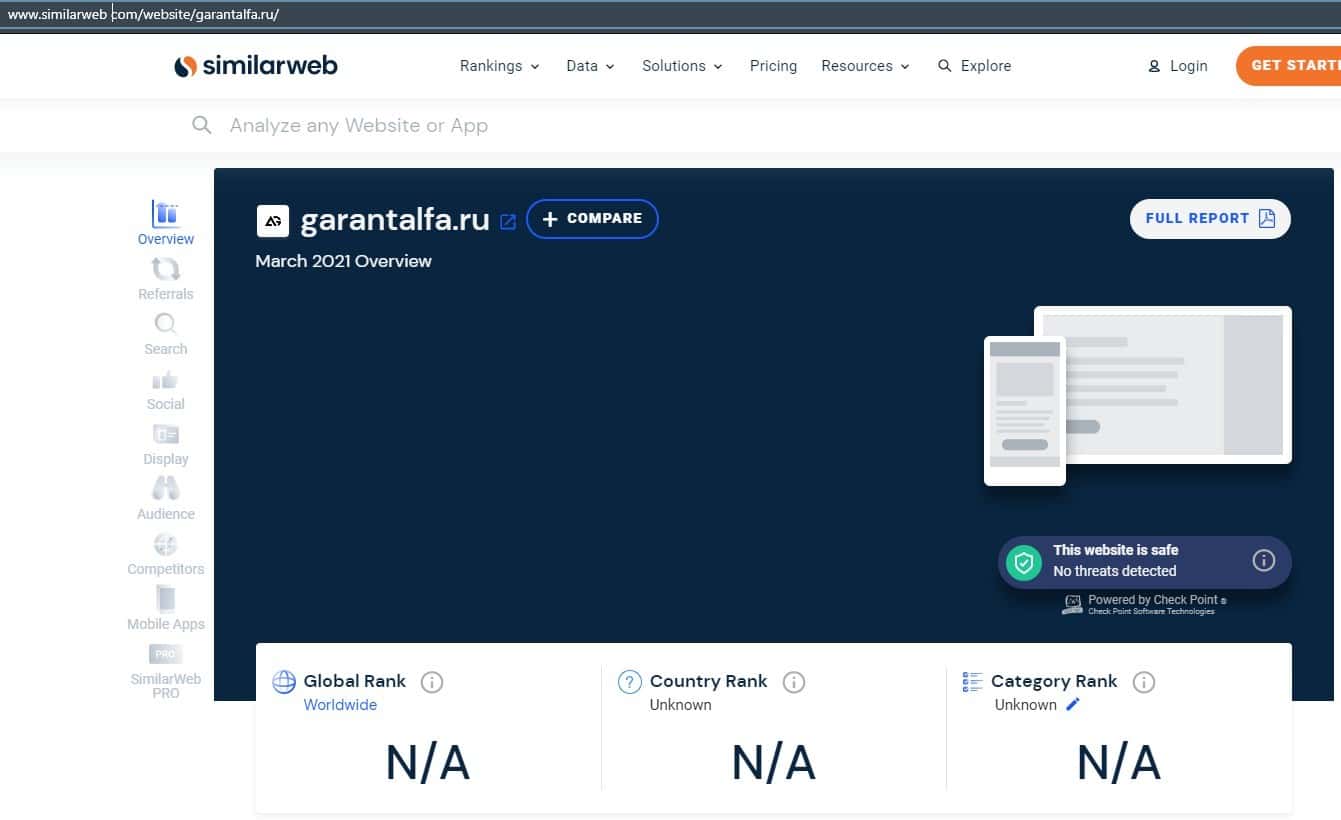
Task: Click the Powered by Check Point text
Action: tap(1153, 600)
